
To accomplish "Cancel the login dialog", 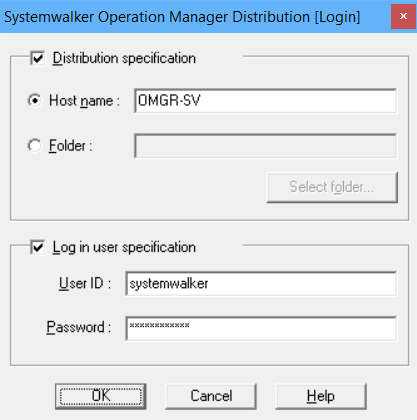I will (211, 396).
